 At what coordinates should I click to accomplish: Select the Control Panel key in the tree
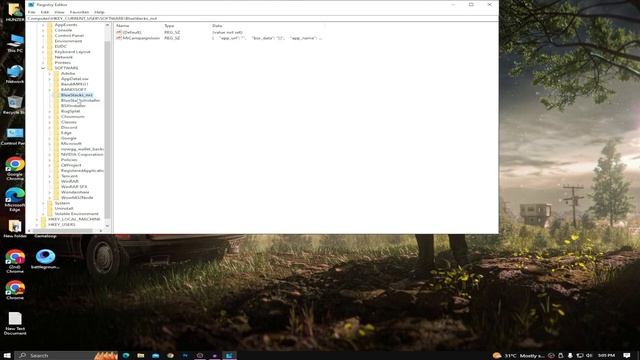tap(69, 36)
